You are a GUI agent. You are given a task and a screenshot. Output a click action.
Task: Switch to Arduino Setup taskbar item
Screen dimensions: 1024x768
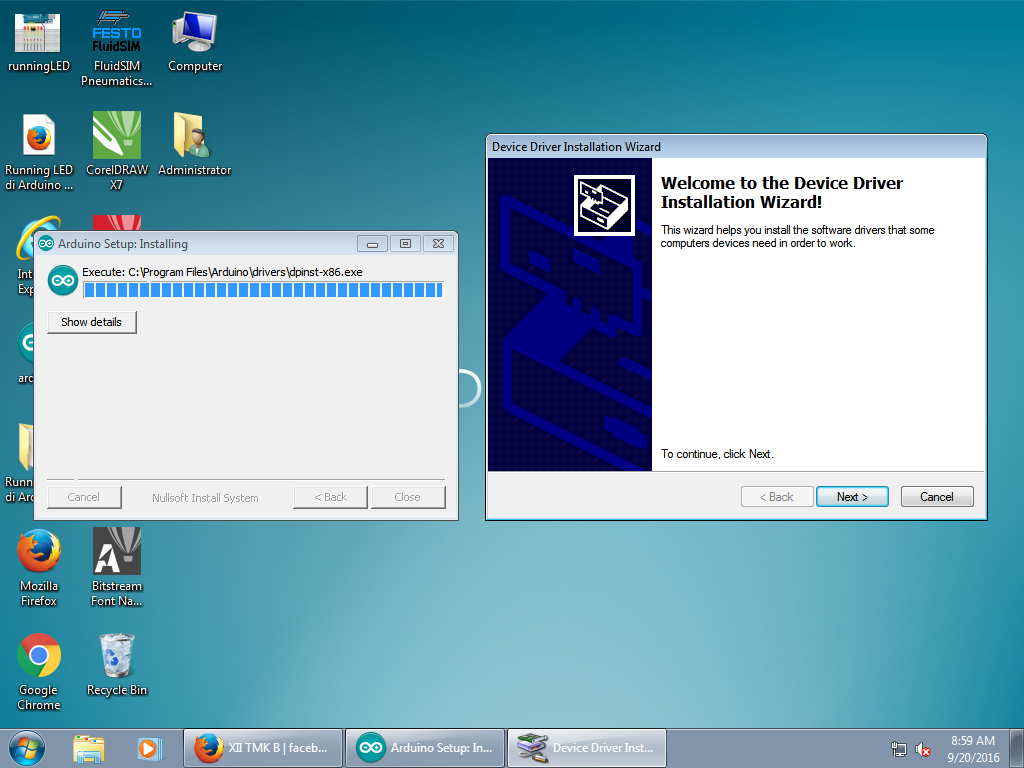point(425,748)
